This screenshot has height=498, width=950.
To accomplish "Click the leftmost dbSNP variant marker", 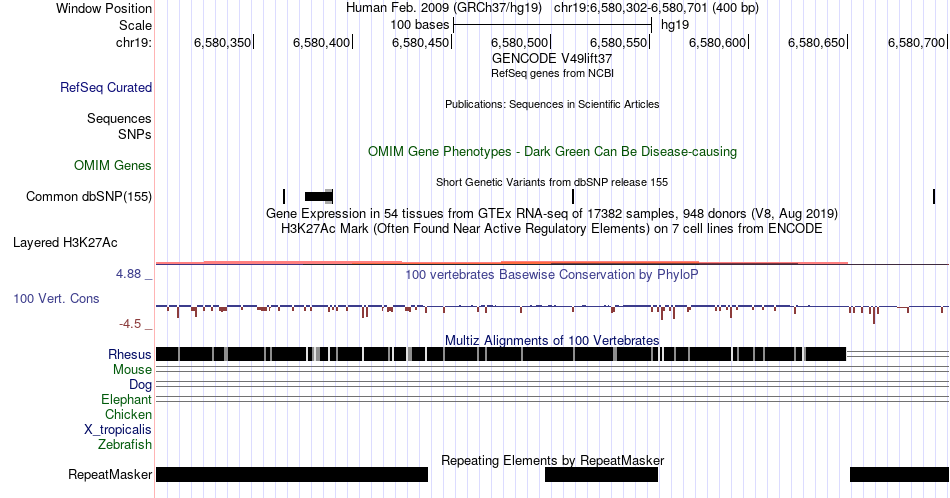I will (x=284, y=196).
